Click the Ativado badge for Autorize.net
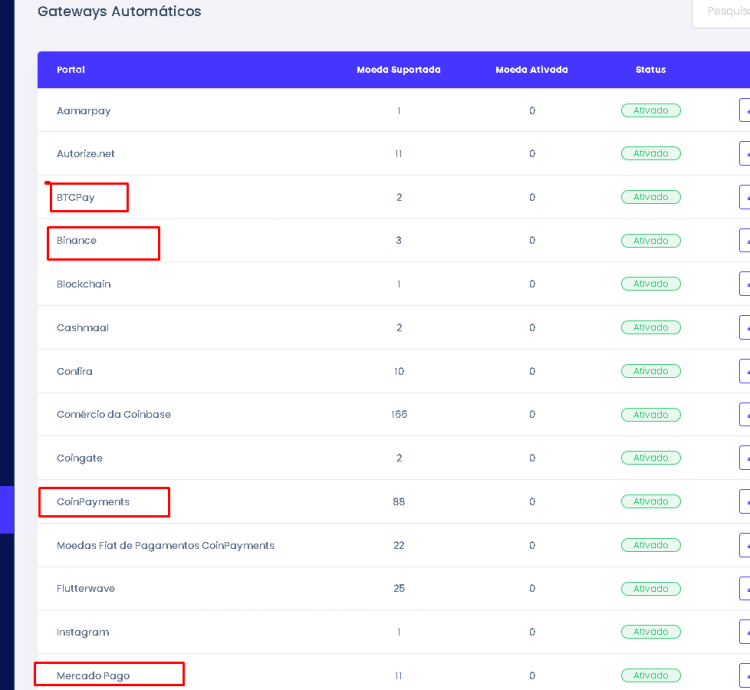The image size is (750, 690). pos(650,154)
